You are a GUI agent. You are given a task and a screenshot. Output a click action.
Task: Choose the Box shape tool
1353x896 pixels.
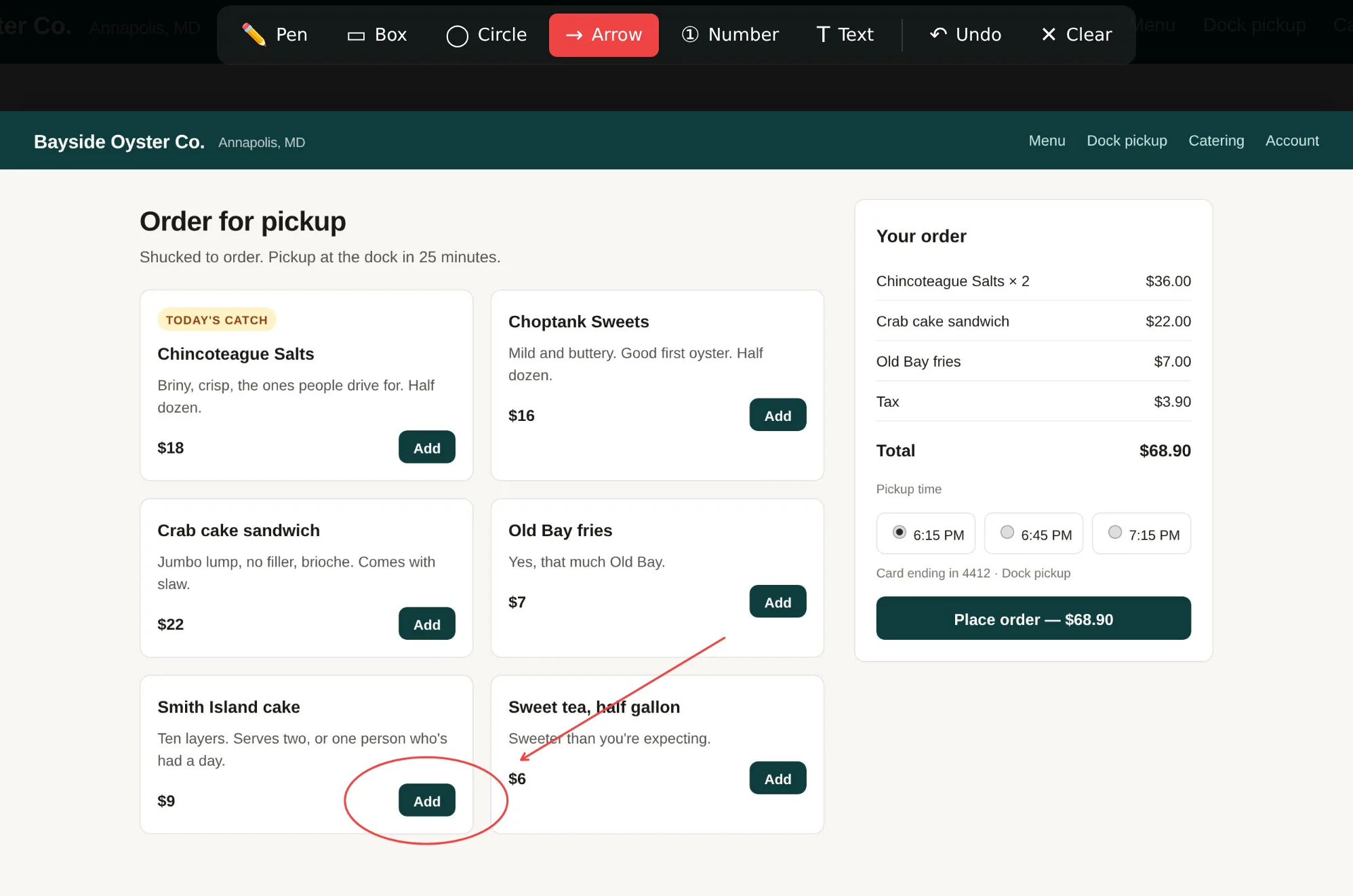click(377, 35)
